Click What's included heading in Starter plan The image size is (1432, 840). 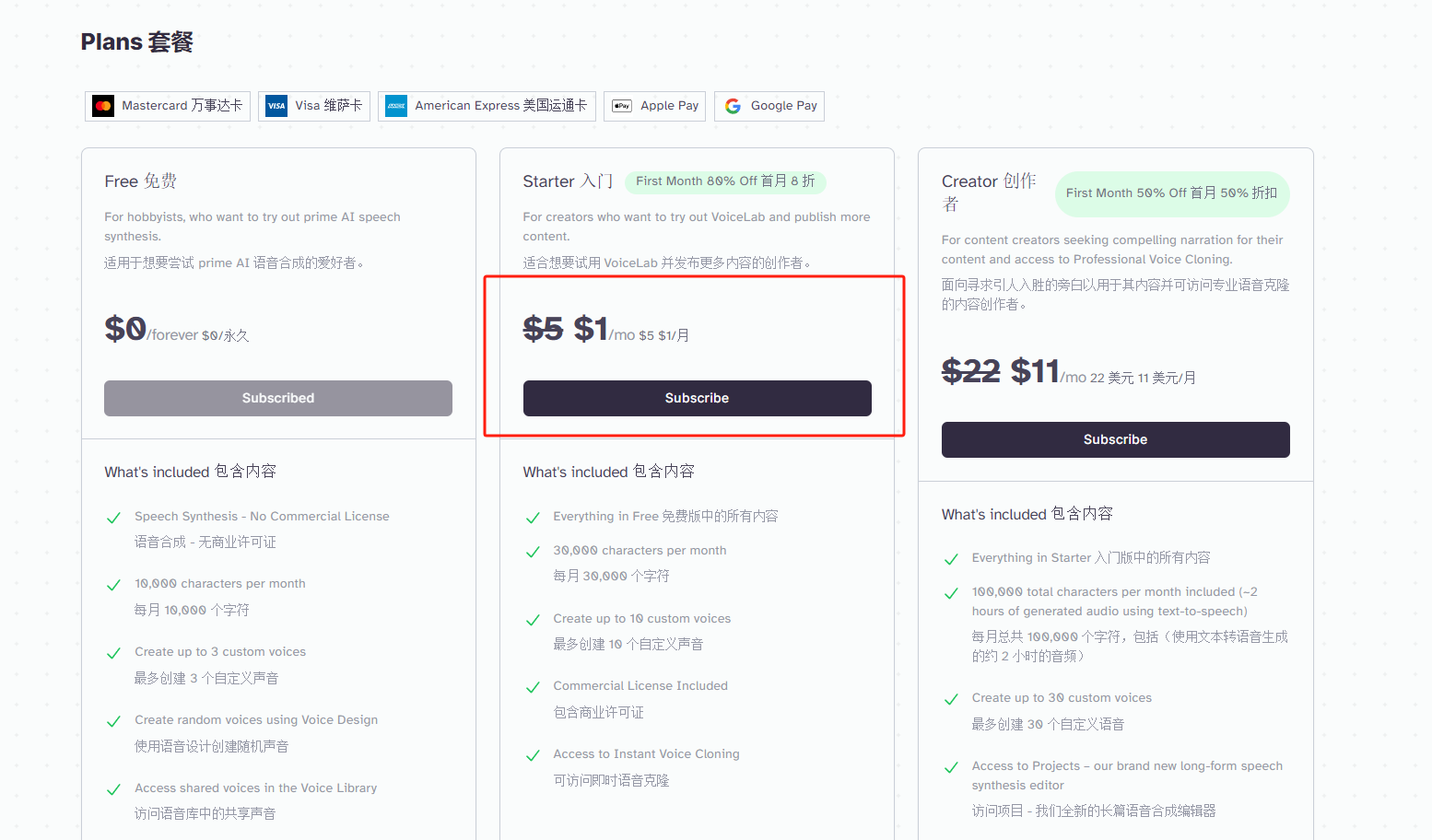coord(609,472)
